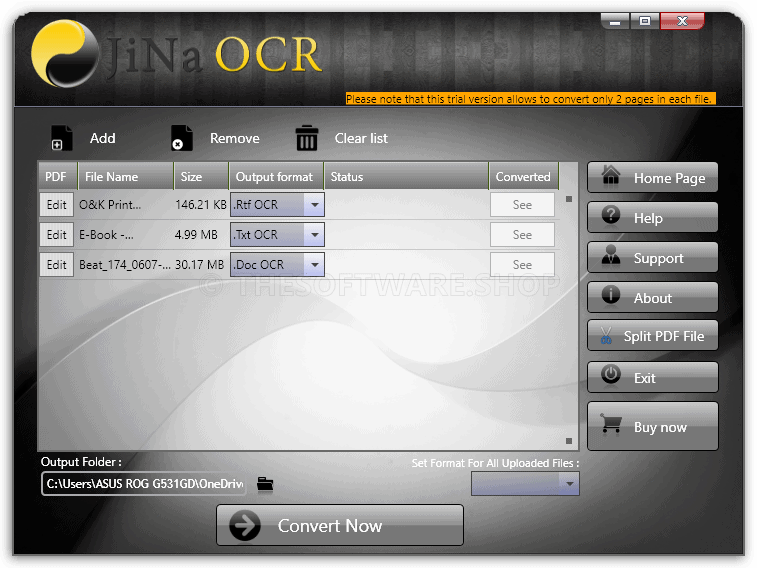Click the Remove file icon
The width and height of the screenshot is (757, 568).
coord(182,138)
